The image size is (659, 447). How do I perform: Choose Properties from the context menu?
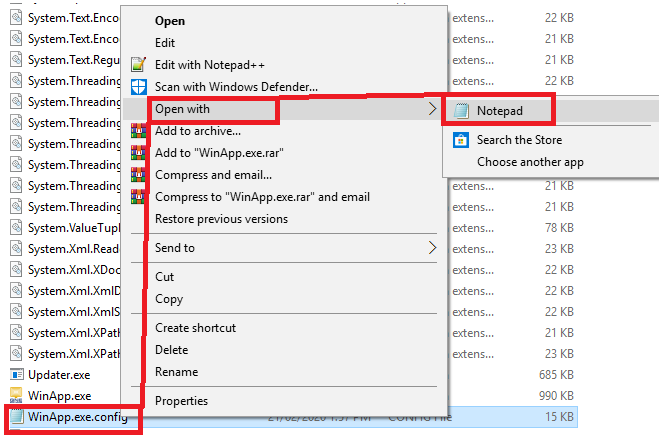tap(181, 401)
